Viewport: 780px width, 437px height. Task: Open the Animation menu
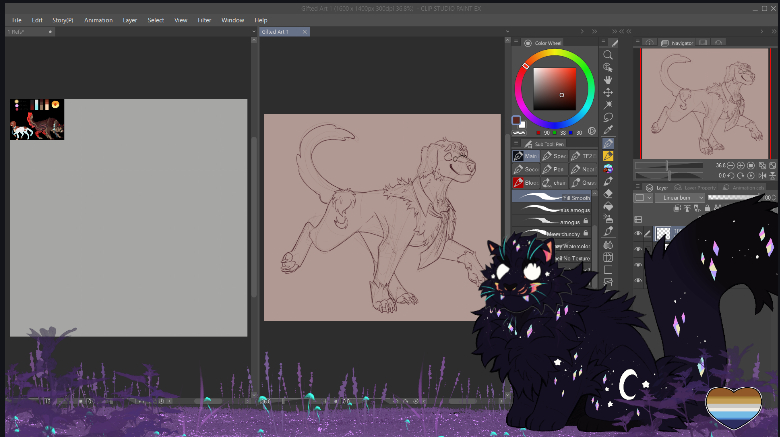(x=98, y=20)
